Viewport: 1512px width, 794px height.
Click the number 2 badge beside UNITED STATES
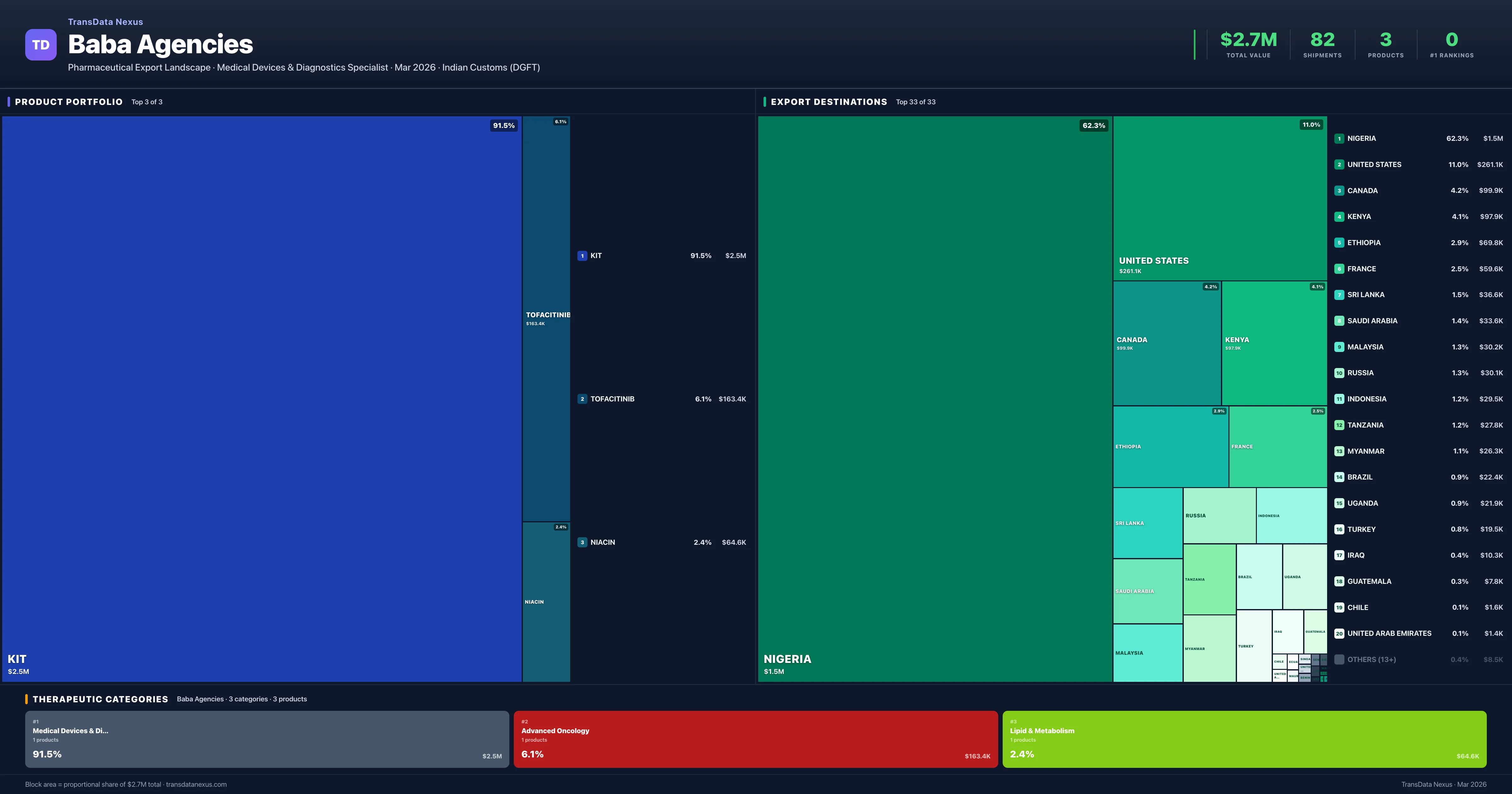pyautogui.click(x=1340, y=164)
